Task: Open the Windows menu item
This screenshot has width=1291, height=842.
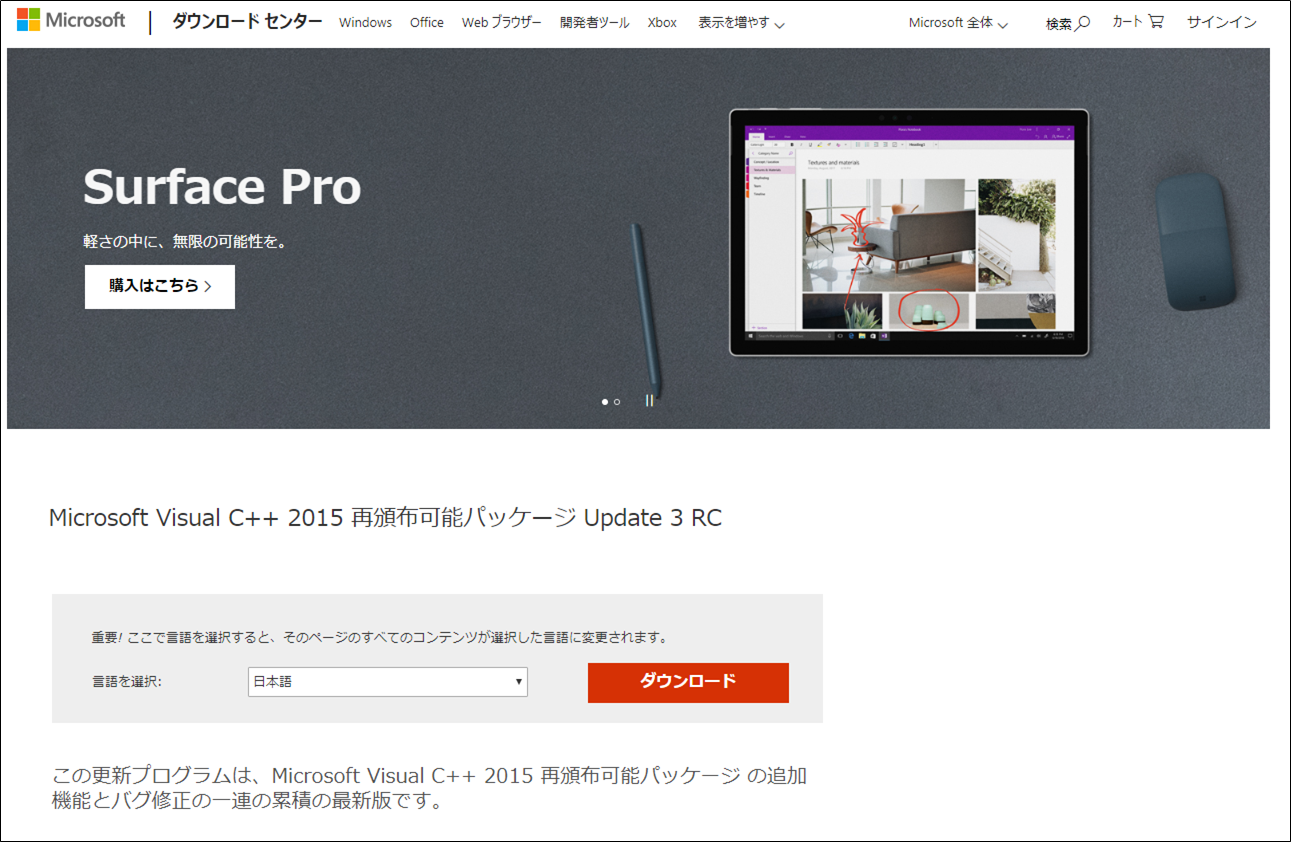Action: [x=365, y=22]
